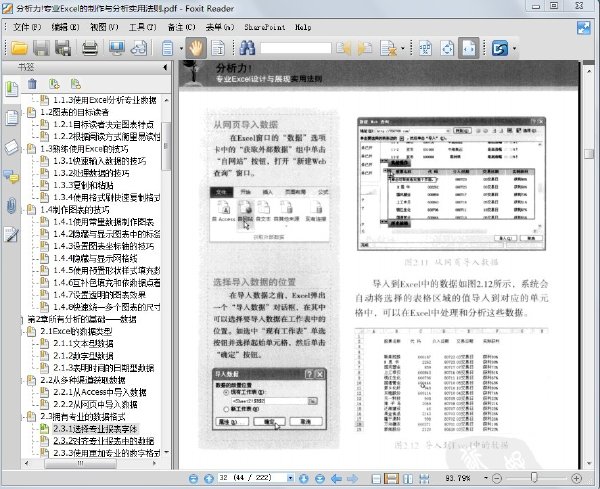Collapse the 1.4制作图表的技巧 node
Image resolution: width=600 pixels, height=489 pixels.
[23, 210]
